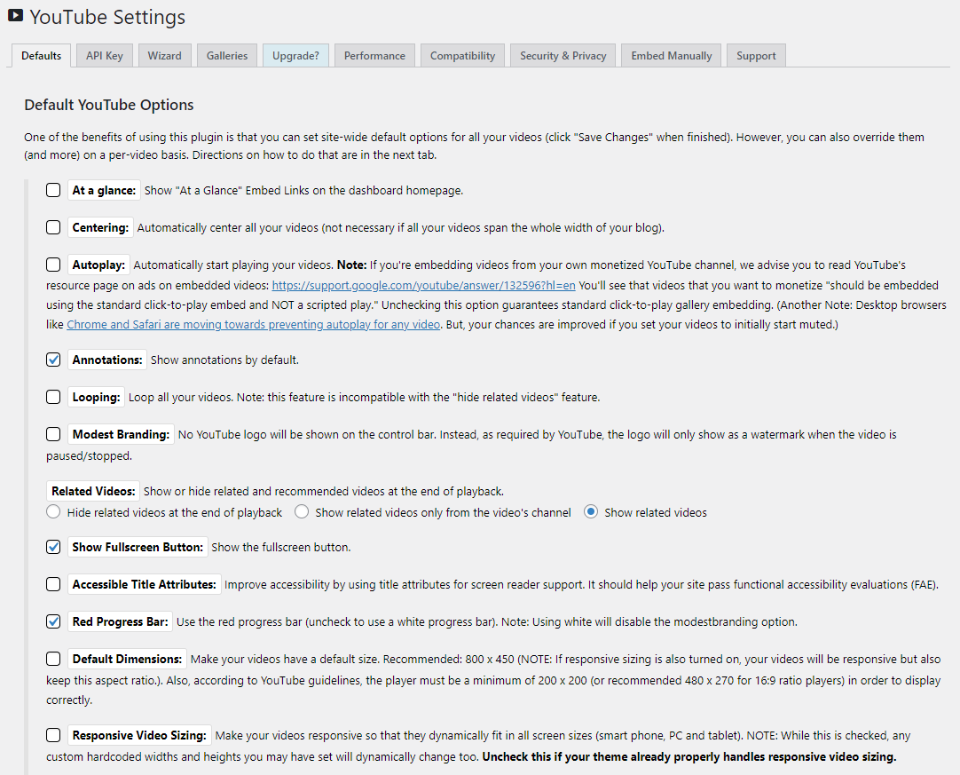Click the Red Progress Bar label
This screenshot has width=960, height=775.
pyautogui.click(x=120, y=622)
